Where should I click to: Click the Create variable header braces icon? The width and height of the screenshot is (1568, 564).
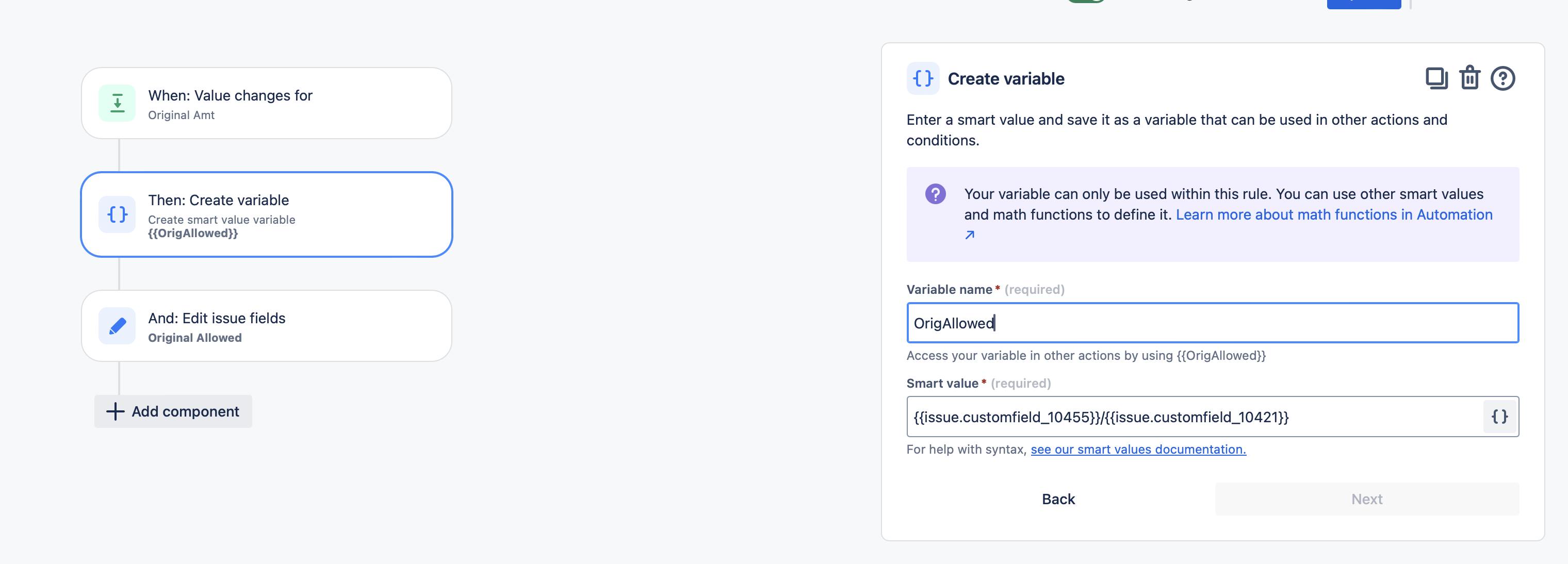pos(923,78)
